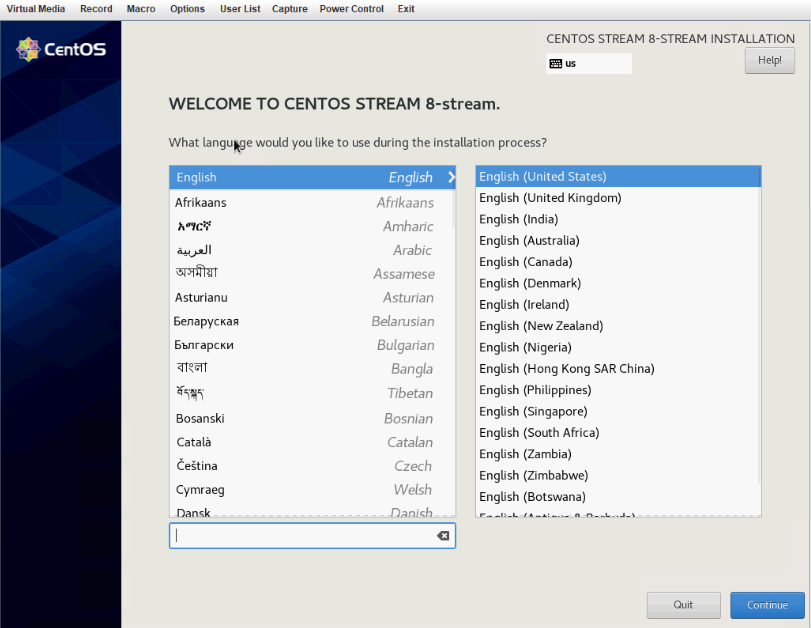This screenshot has width=811, height=628.
Task: Select English (Botswana) locale
Action: 618,497
